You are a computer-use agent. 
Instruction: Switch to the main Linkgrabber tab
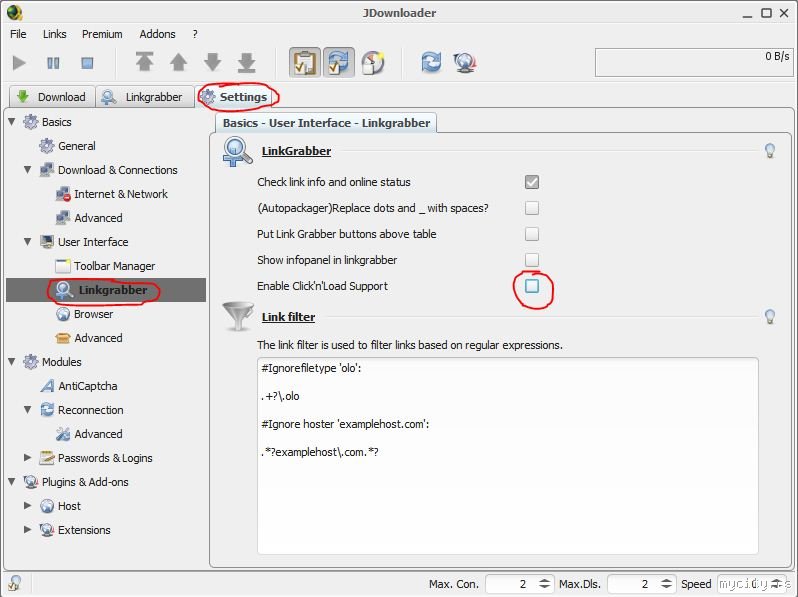pyautogui.click(x=145, y=97)
